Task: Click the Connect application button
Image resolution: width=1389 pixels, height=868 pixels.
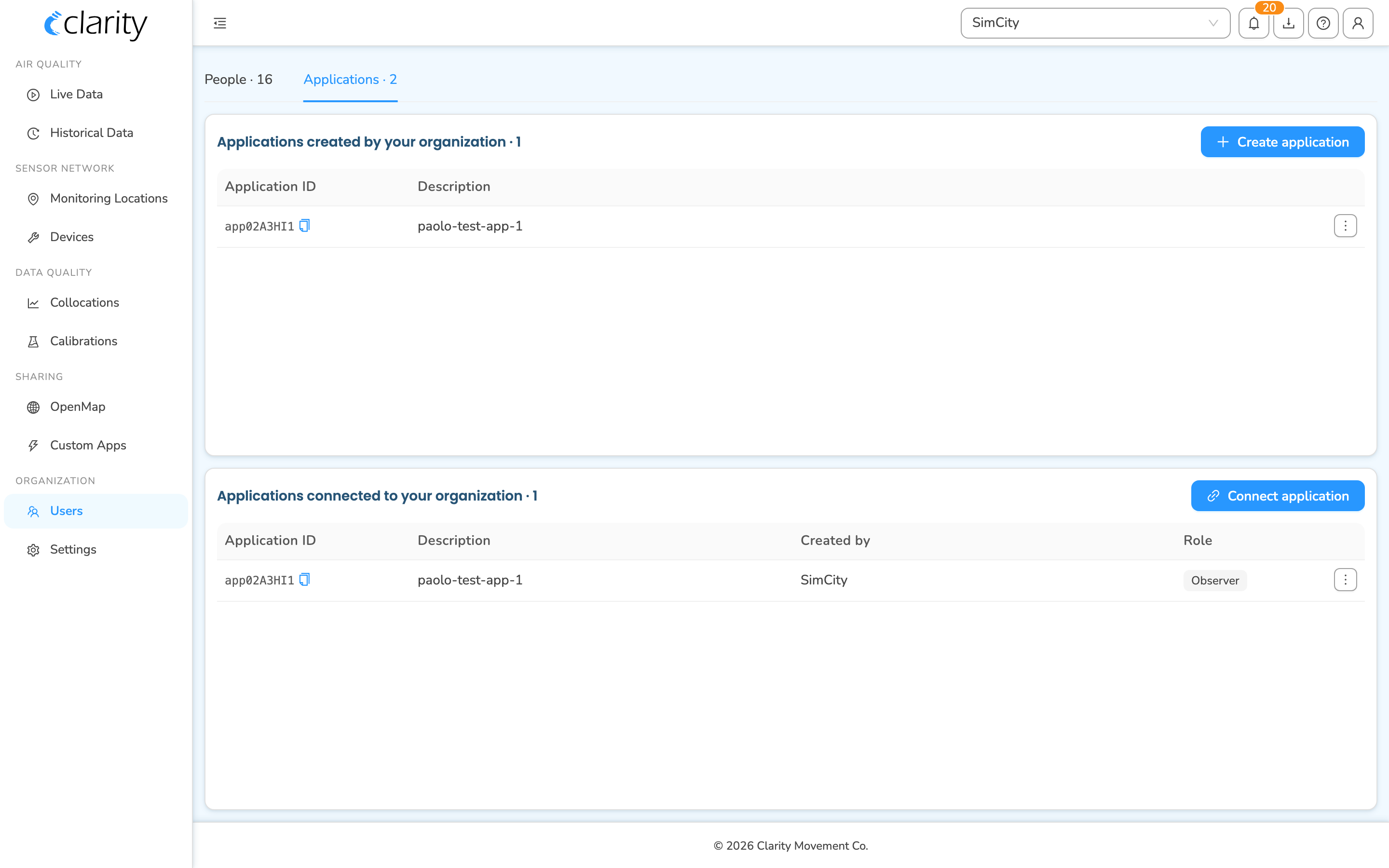Action: click(1278, 496)
